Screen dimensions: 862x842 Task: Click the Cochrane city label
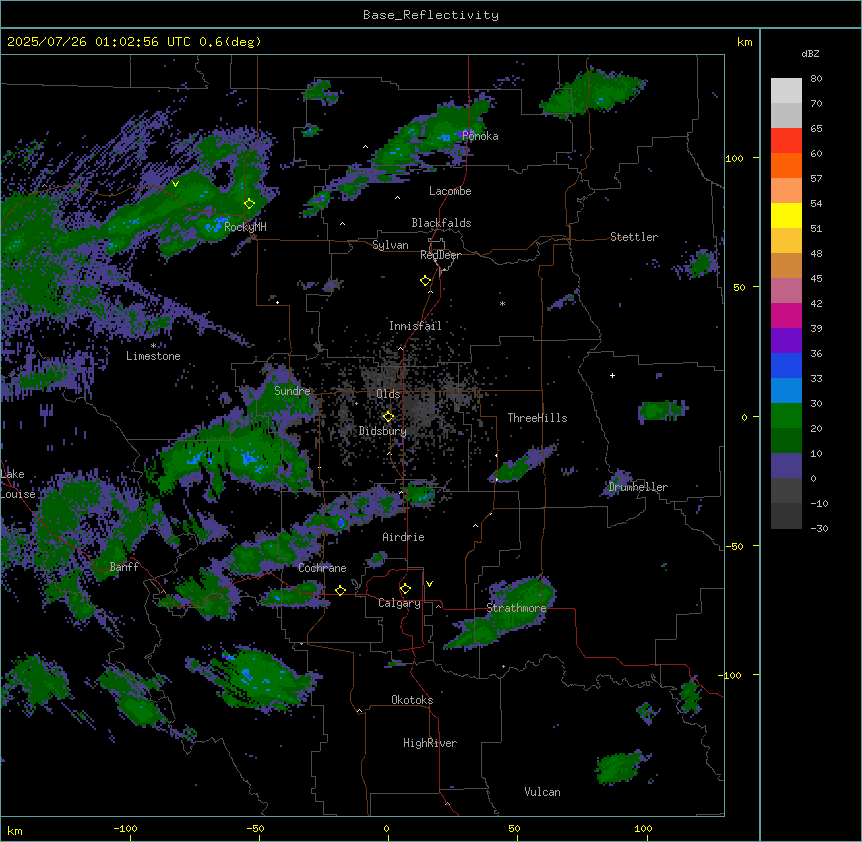[x=322, y=568]
